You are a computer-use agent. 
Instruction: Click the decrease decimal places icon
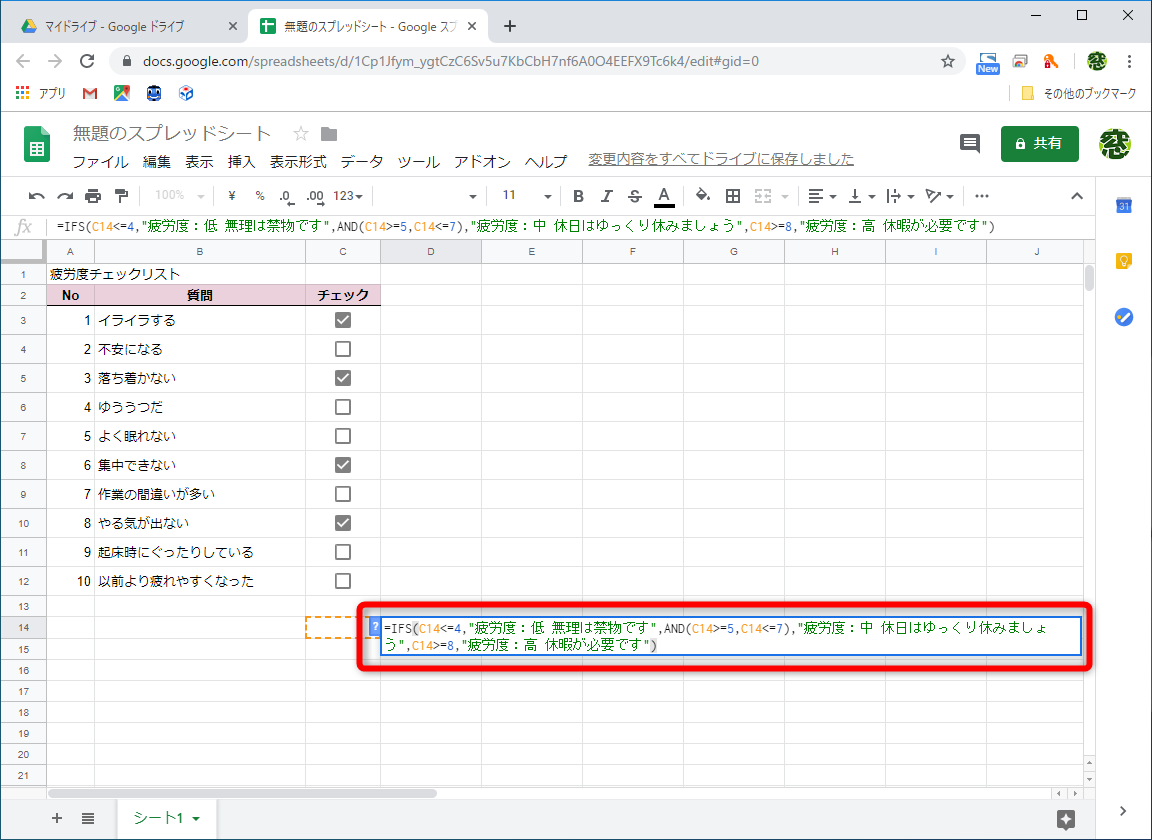[287, 196]
